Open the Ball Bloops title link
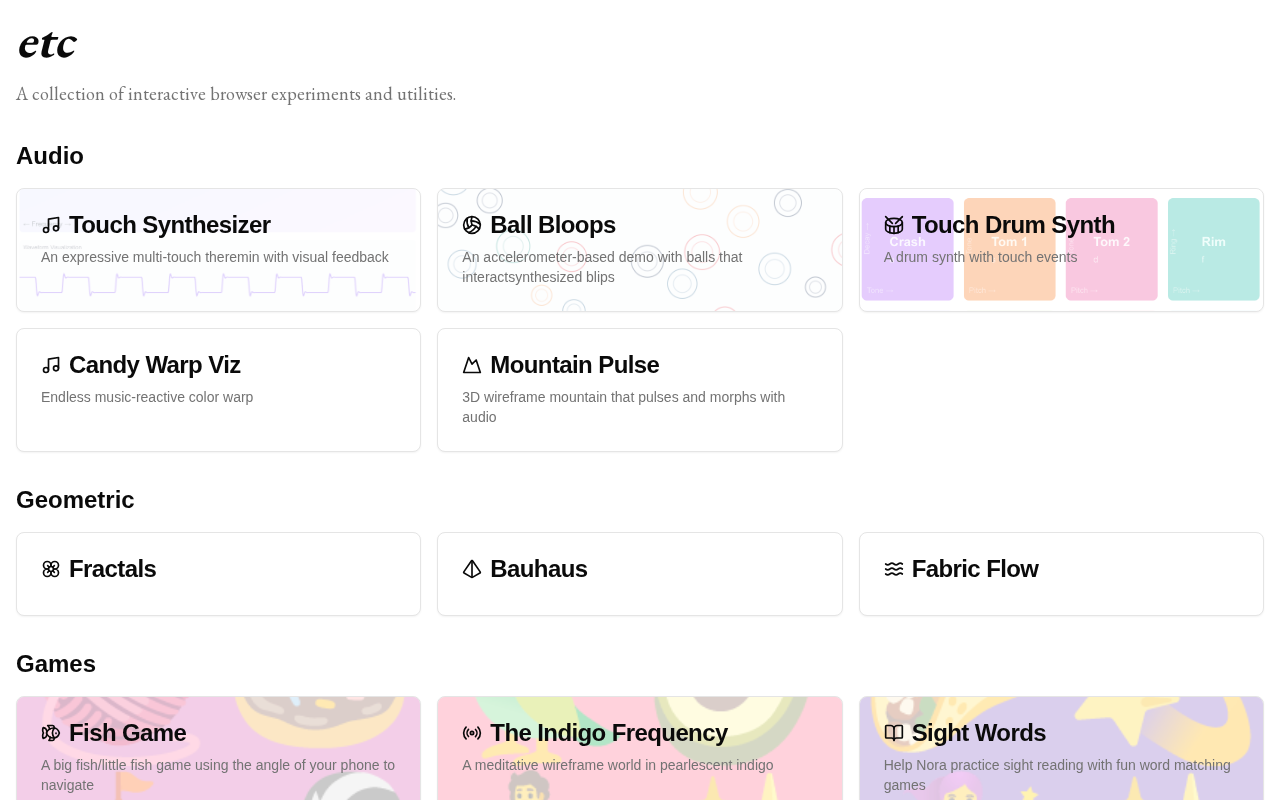Image resolution: width=1280 pixels, height=800 pixels. (x=552, y=225)
